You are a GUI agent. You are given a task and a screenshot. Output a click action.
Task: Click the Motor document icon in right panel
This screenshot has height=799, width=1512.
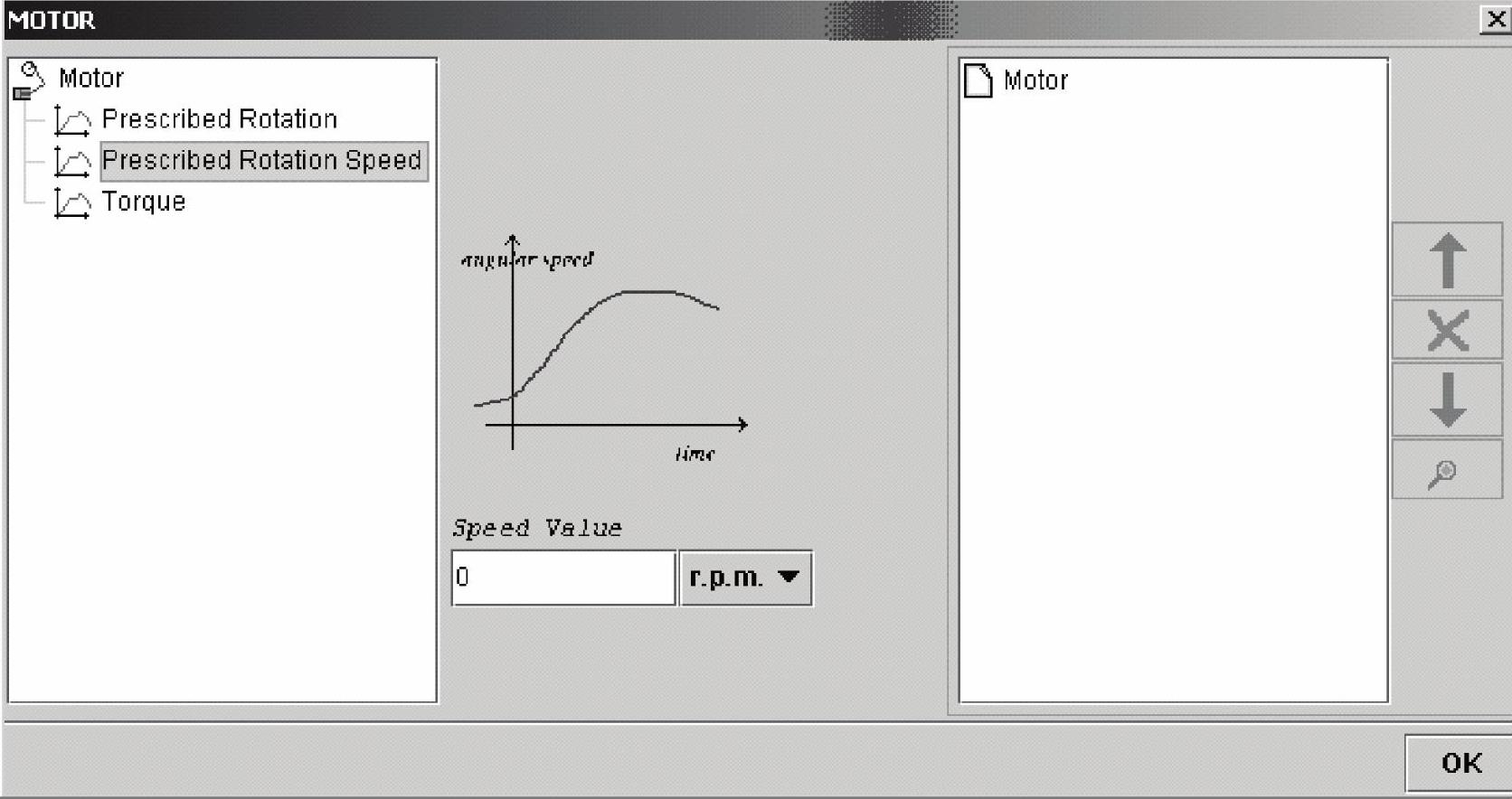tap(978, 80)
